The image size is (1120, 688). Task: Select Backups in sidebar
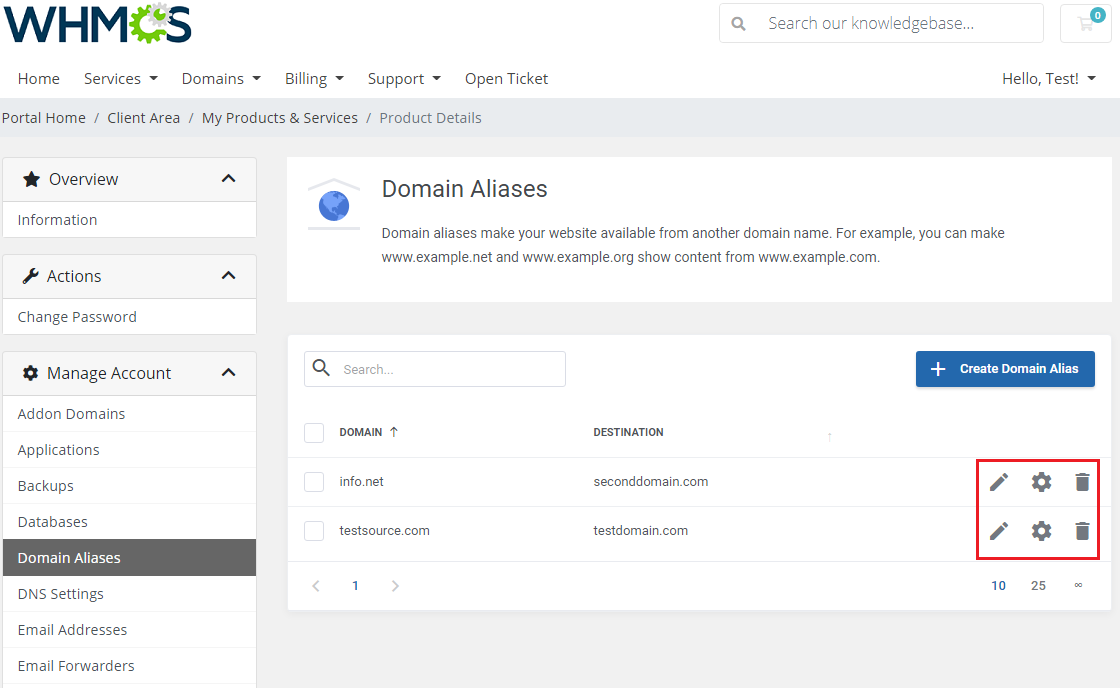pyautogui.click(x=129, y=486)
